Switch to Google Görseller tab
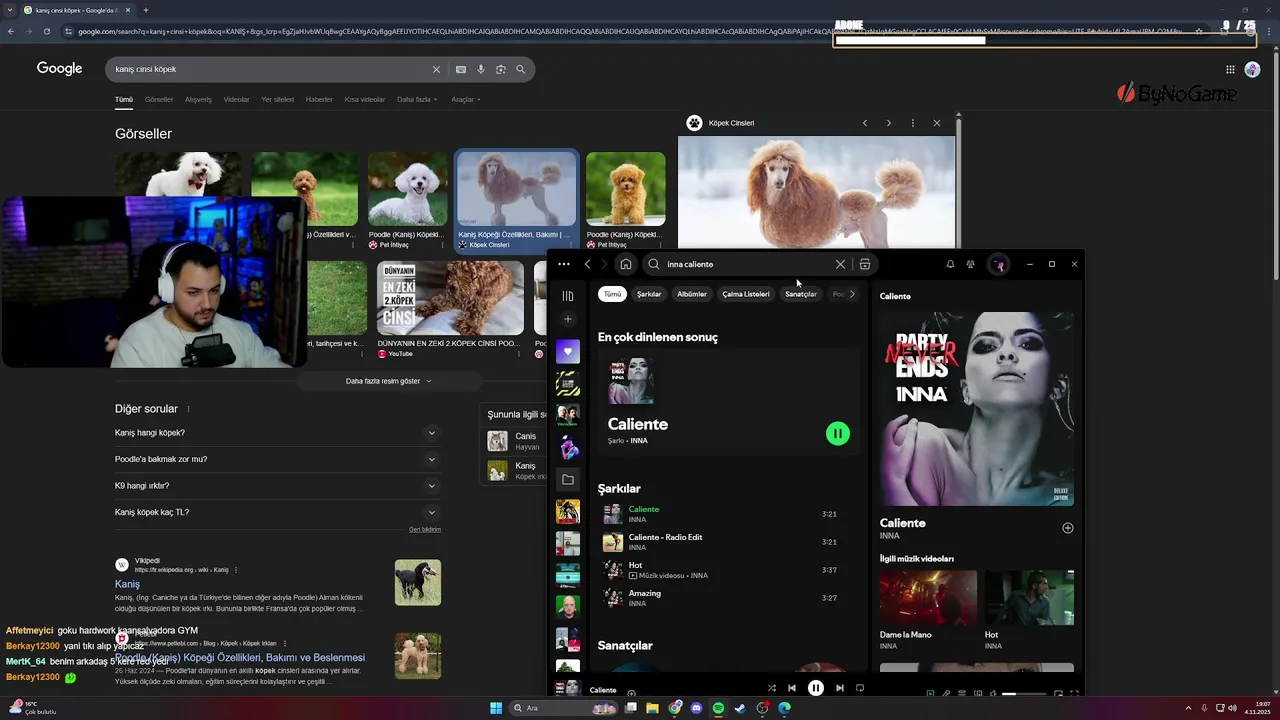 tap(158, 99)
